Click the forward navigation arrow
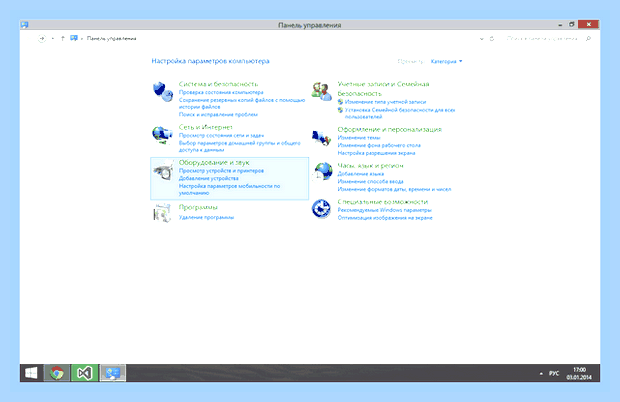The image size is (620, 402). (42, 38)
